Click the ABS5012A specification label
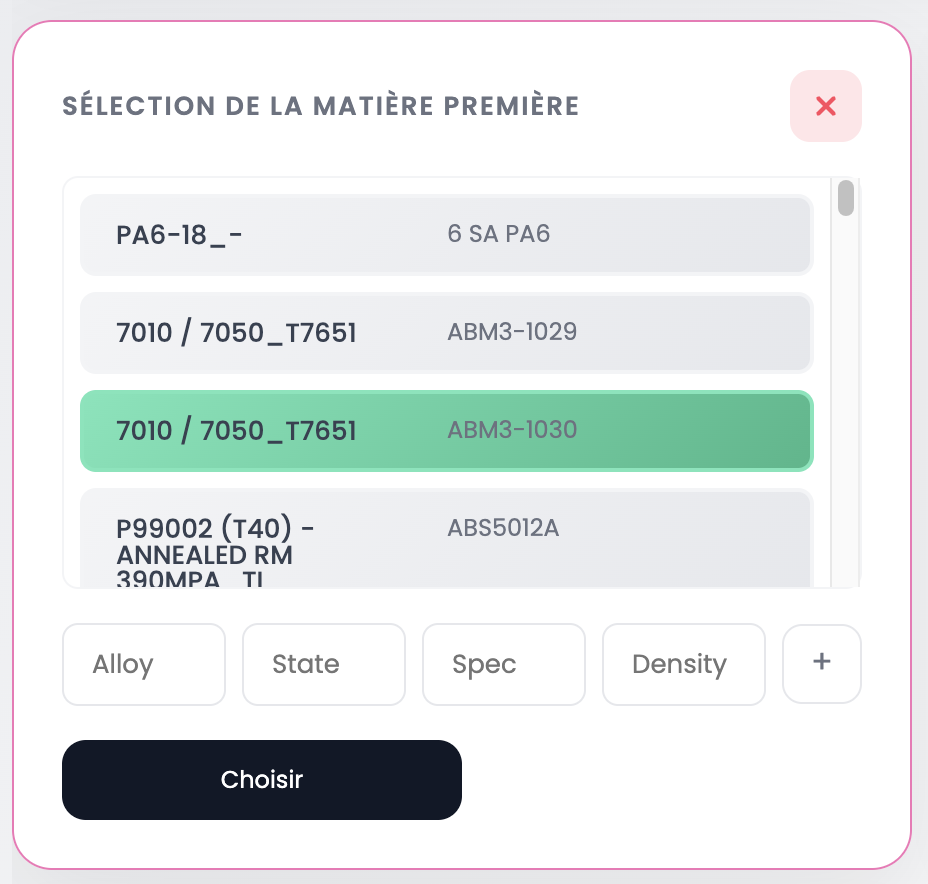 (x=503, y=528)
